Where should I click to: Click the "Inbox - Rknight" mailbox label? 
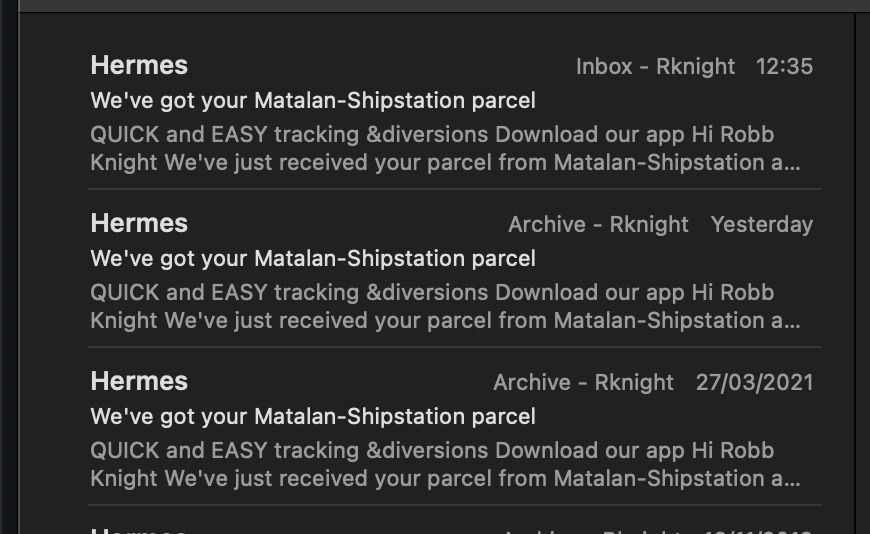pyautogui.click(x=655, y=67)
